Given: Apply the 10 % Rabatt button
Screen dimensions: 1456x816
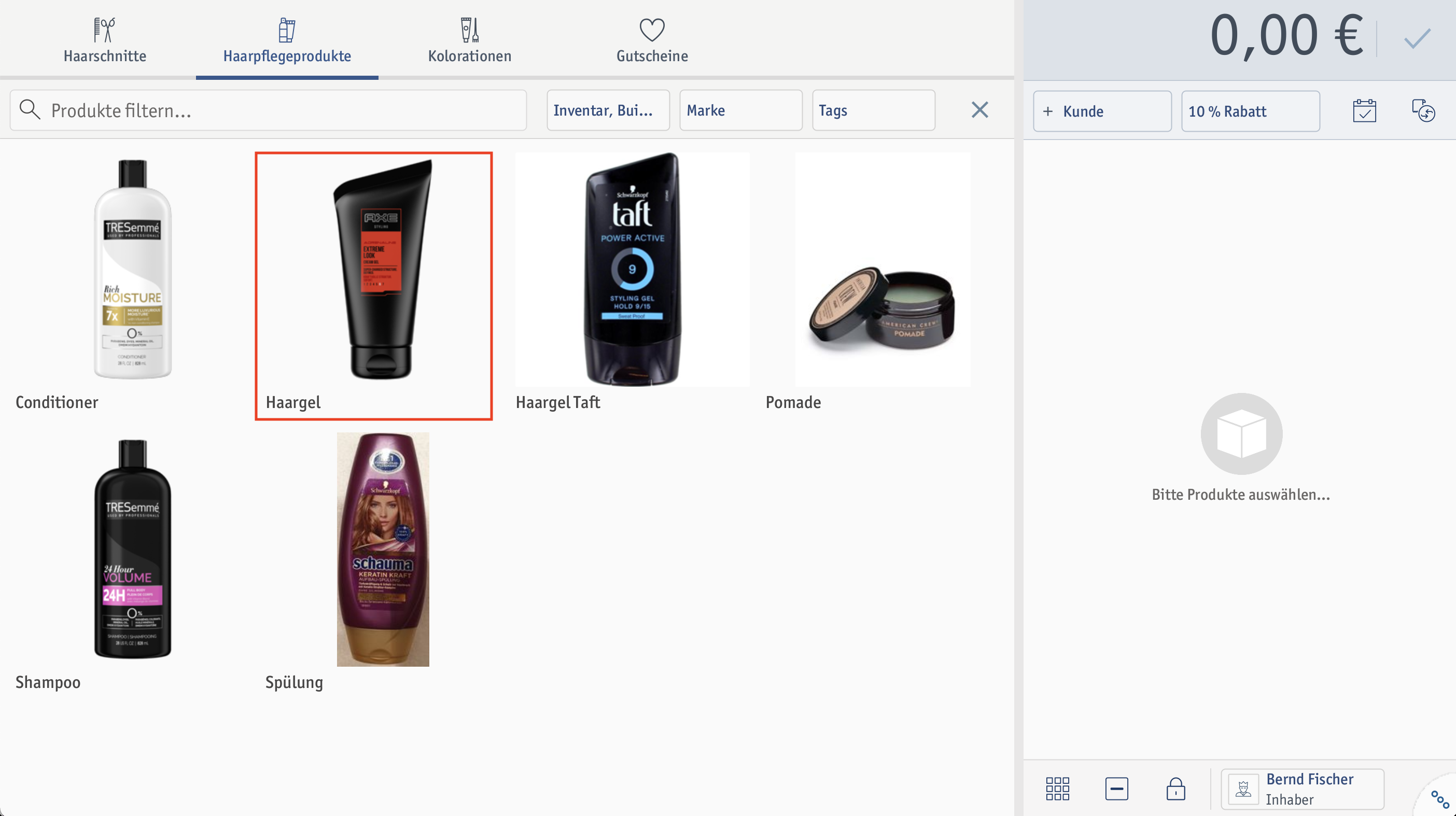Looking at the screenshot, I should (1250, 111).
